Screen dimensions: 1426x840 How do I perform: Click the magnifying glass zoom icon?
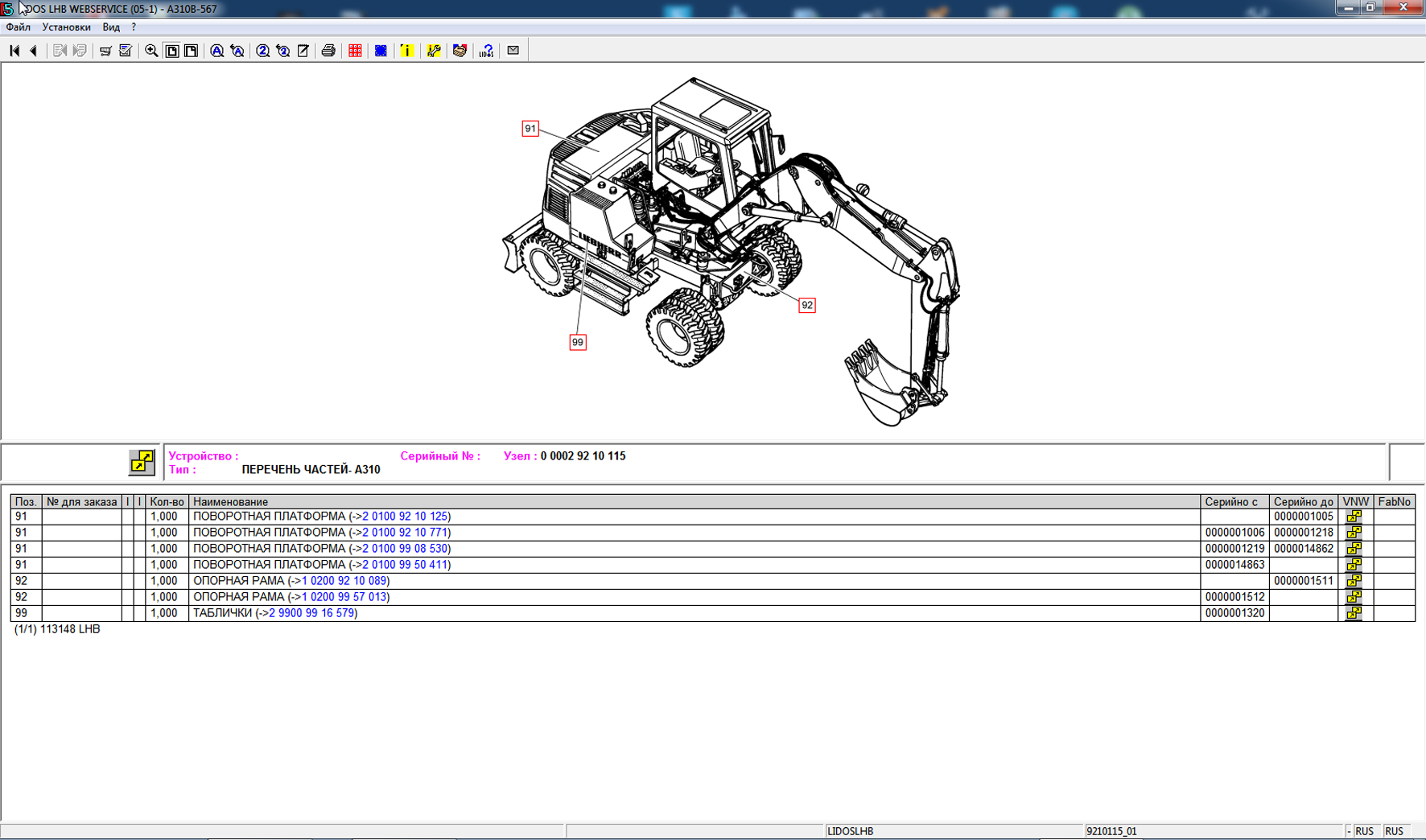point(151,51)
